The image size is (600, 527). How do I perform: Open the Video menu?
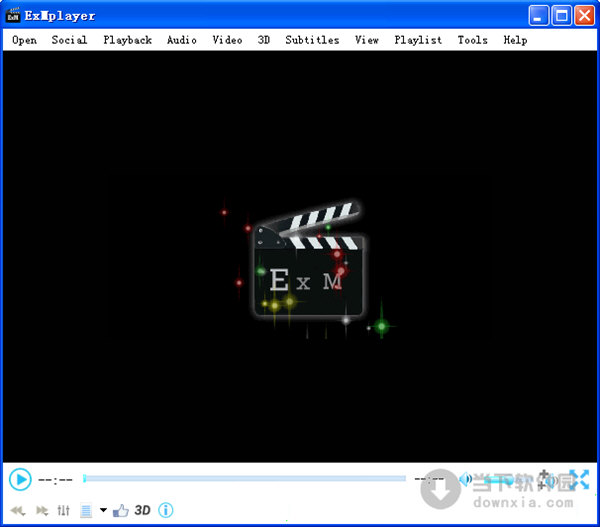[227, 40]
